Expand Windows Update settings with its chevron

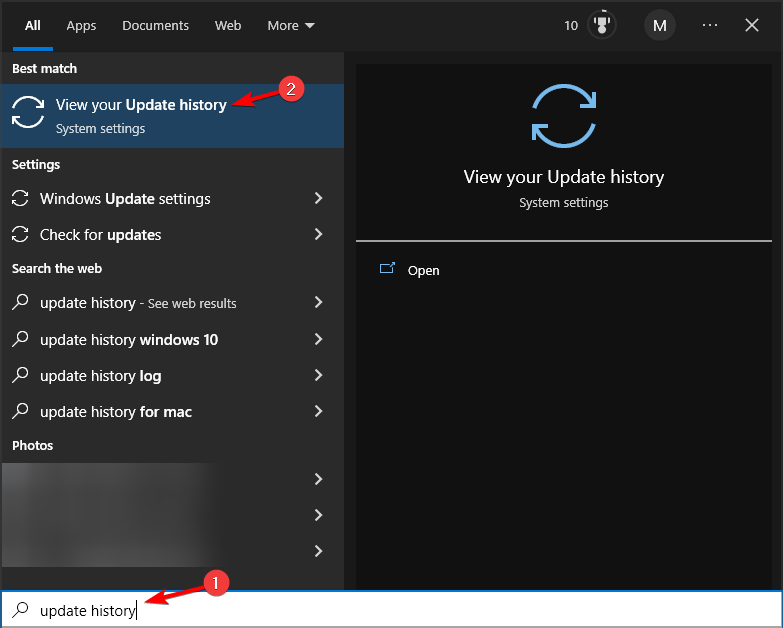pos(318,198)
